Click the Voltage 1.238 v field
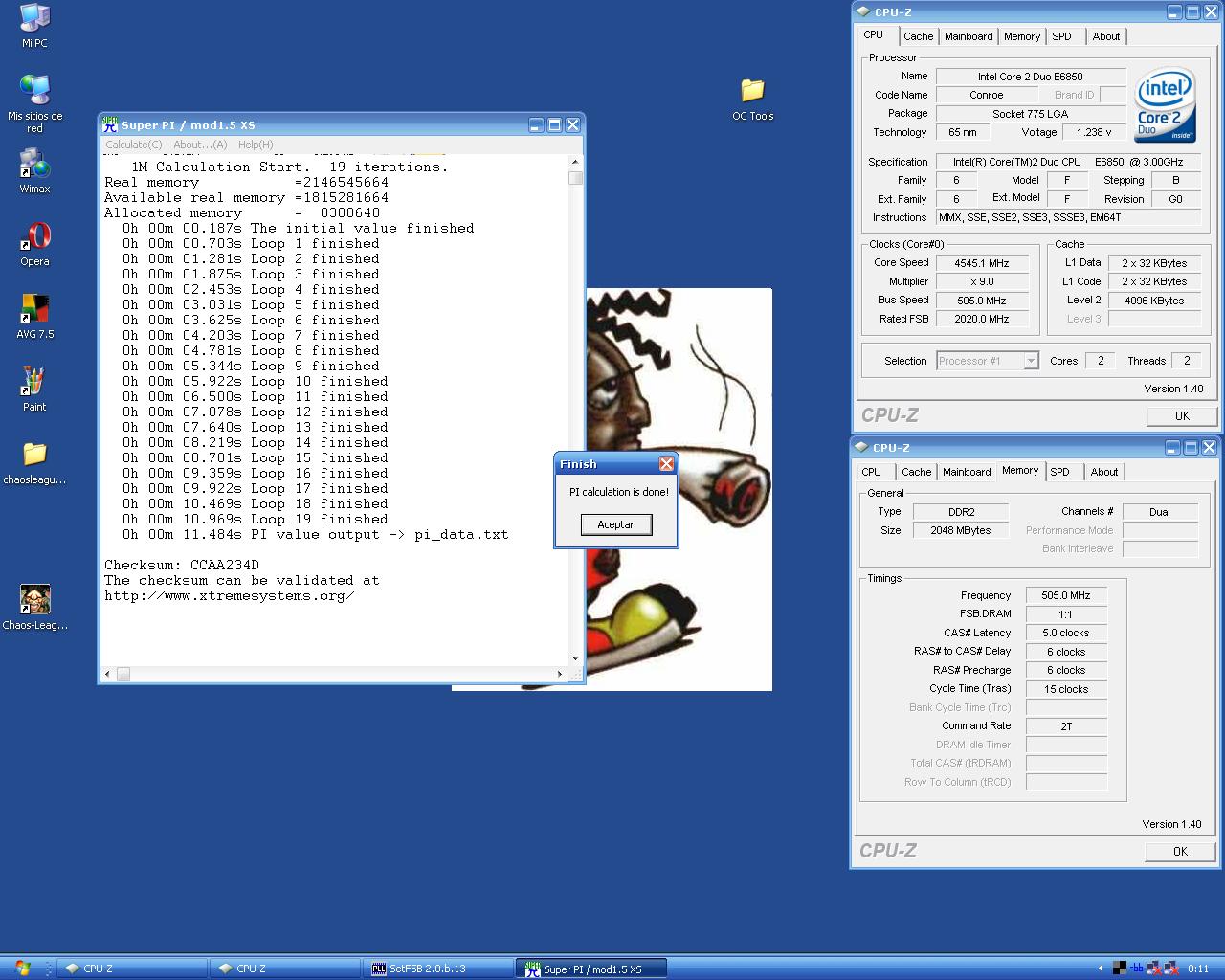 (x=1094, y=133)
